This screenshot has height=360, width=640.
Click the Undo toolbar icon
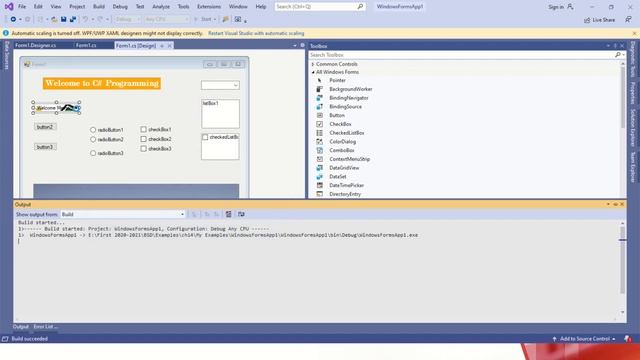85,19
